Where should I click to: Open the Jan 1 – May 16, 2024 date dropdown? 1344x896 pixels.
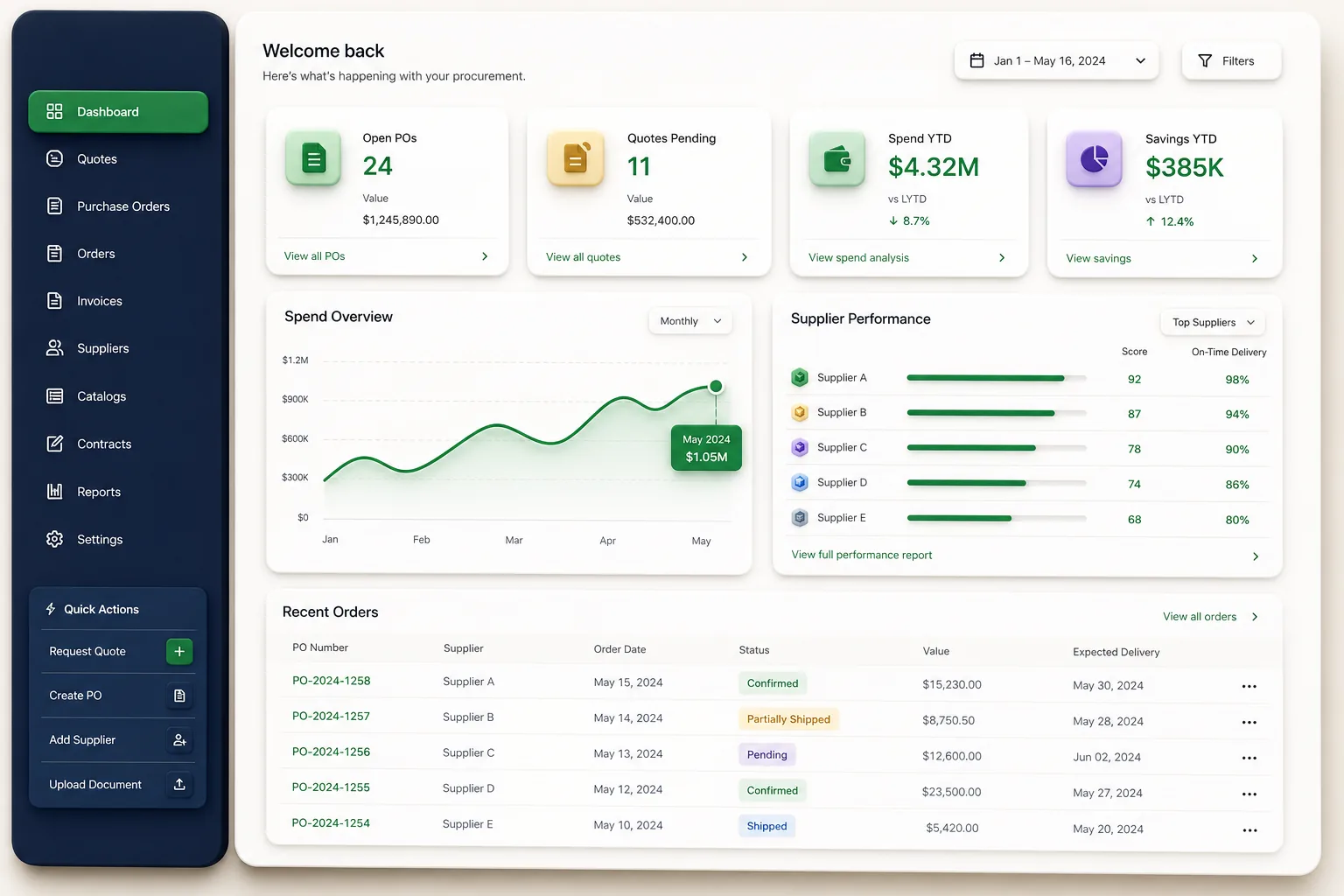pyautogui.click(x=1057, y=60)
